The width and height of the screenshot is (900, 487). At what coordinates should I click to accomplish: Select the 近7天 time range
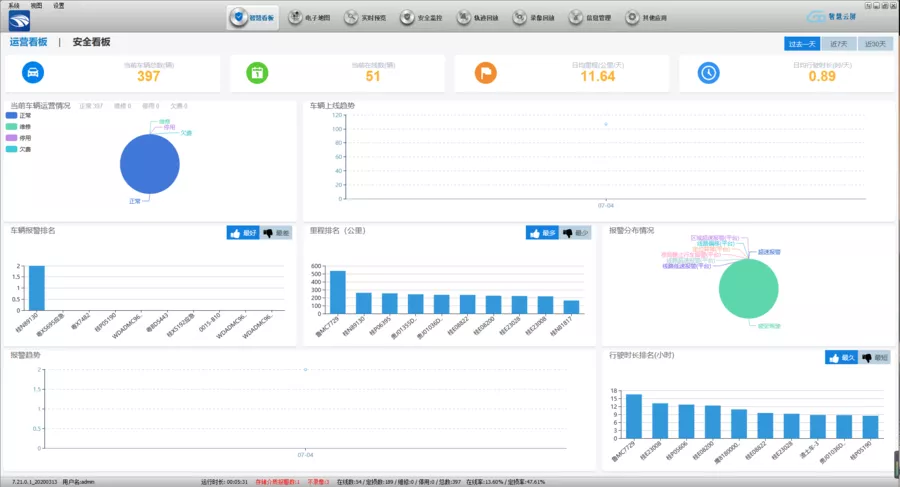tap(839, 44)
